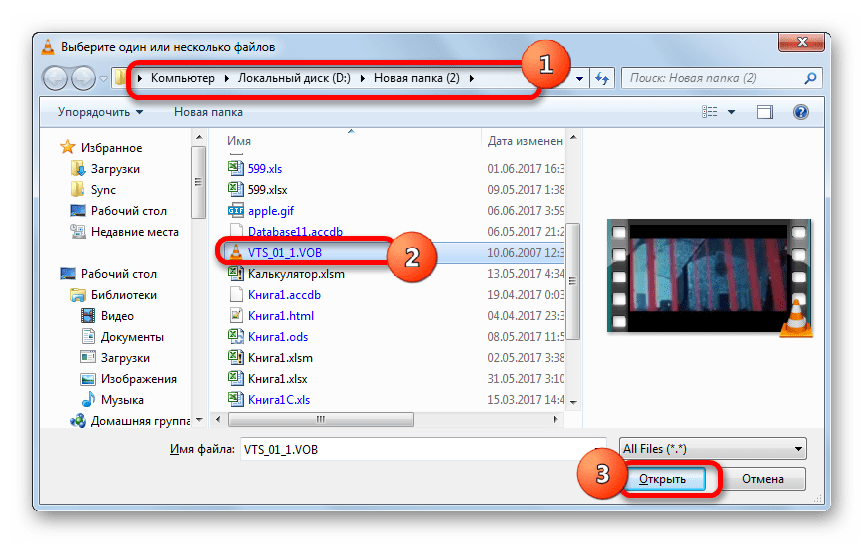
Task: Expand the arrow after Новая папка (2)
Action: (472, 78)
